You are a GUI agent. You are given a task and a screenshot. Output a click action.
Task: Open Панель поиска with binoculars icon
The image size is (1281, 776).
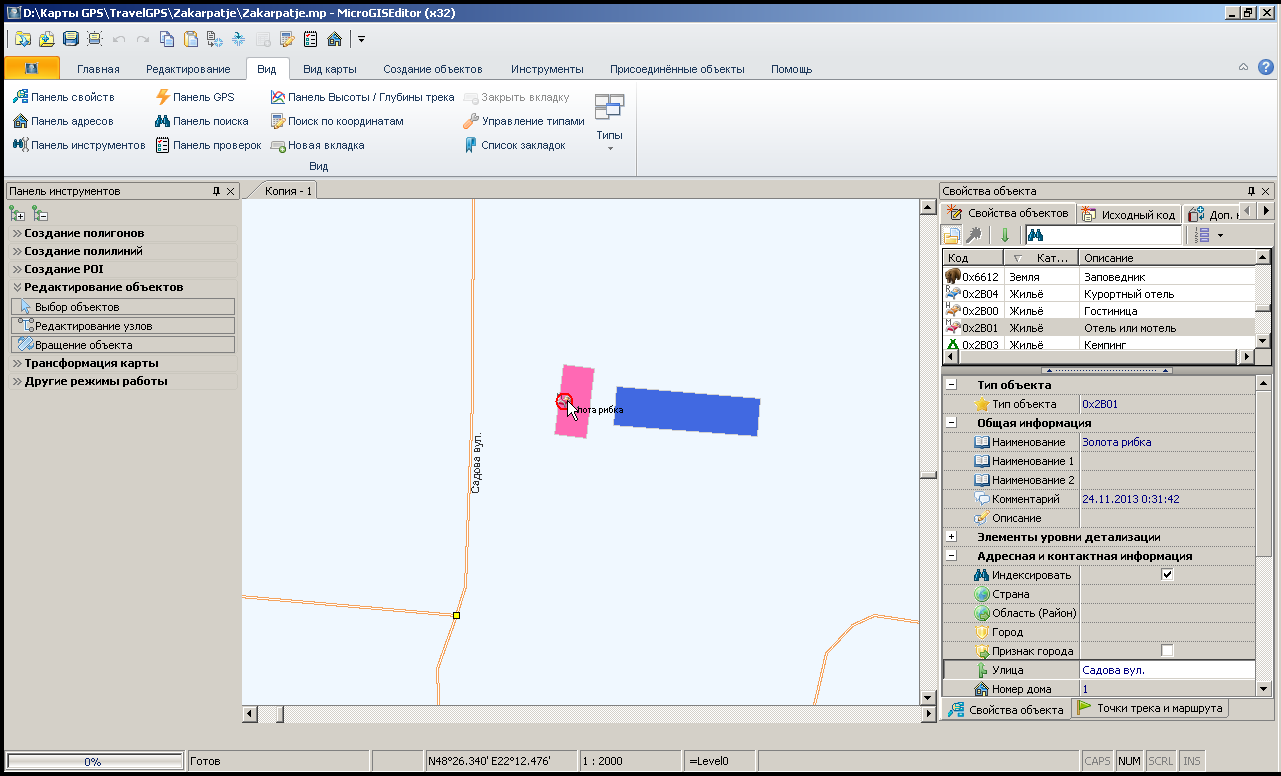201,121
